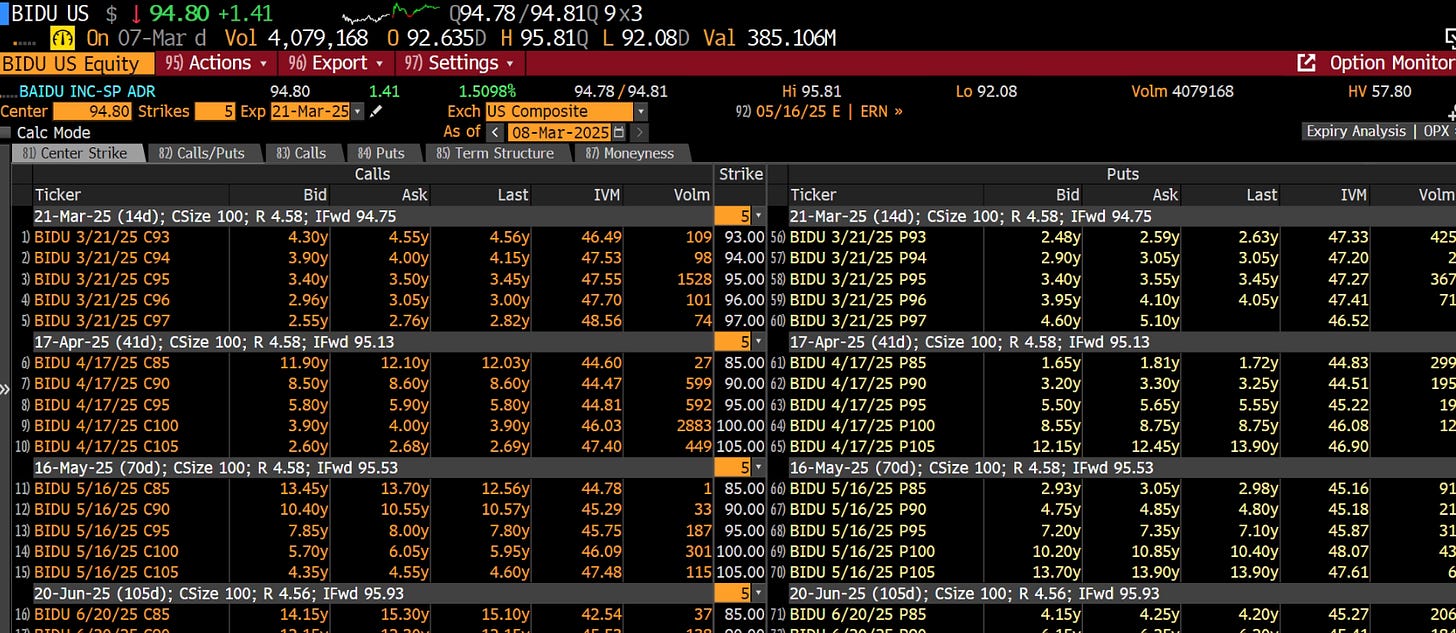Toggle the Calc Mode checkbox

pyautogui.click(x=6, y=132)
